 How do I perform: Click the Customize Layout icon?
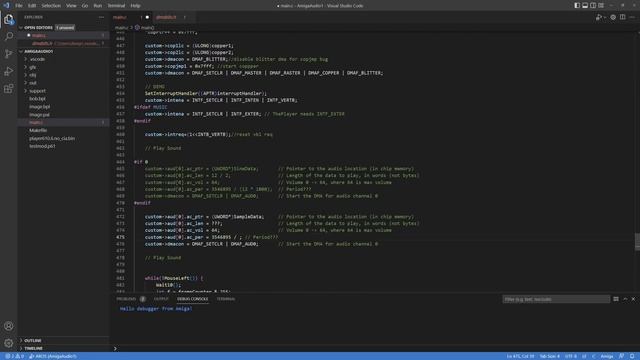(x=601, y=5)
